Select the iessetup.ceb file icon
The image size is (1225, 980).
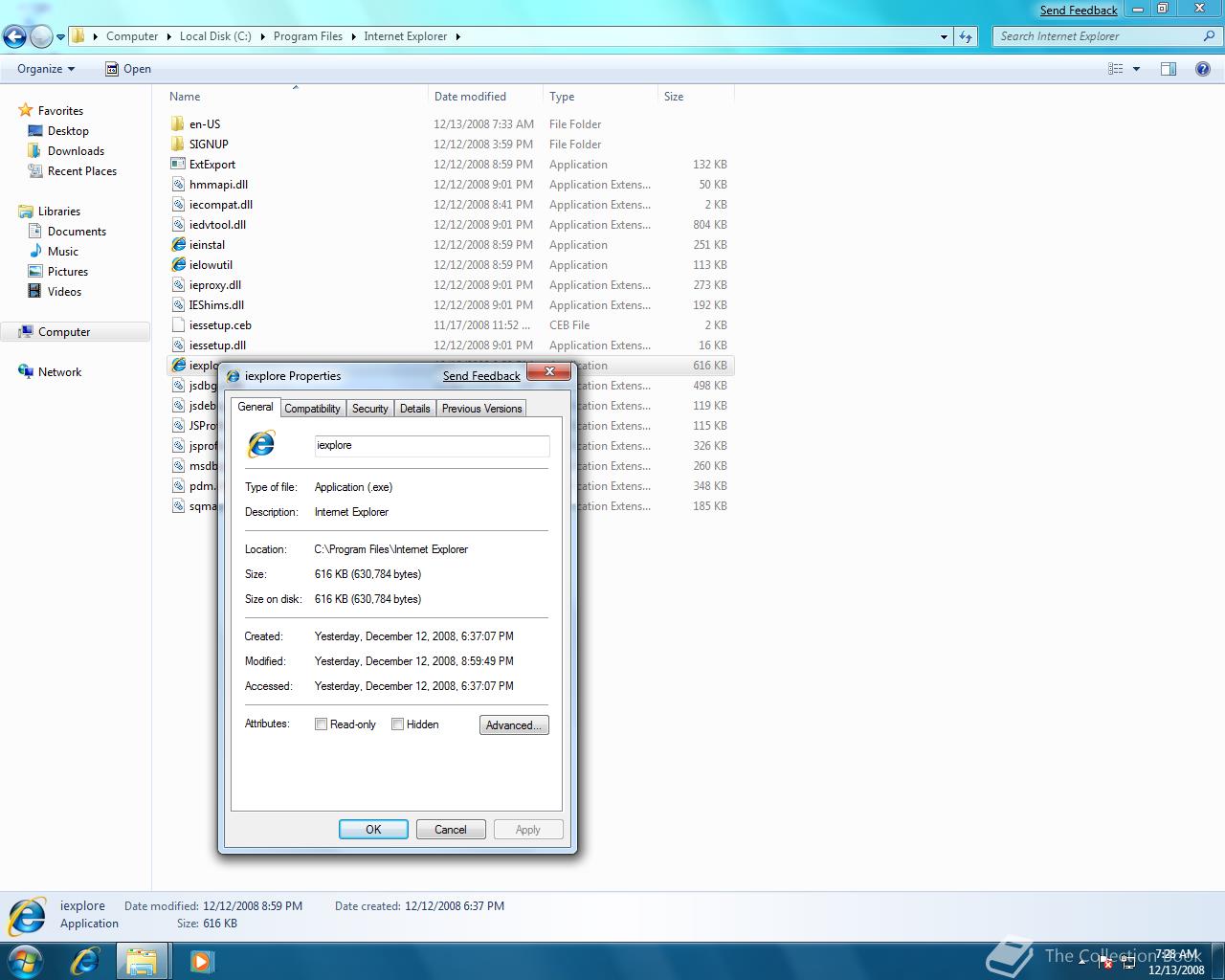(x=178, y=325)
